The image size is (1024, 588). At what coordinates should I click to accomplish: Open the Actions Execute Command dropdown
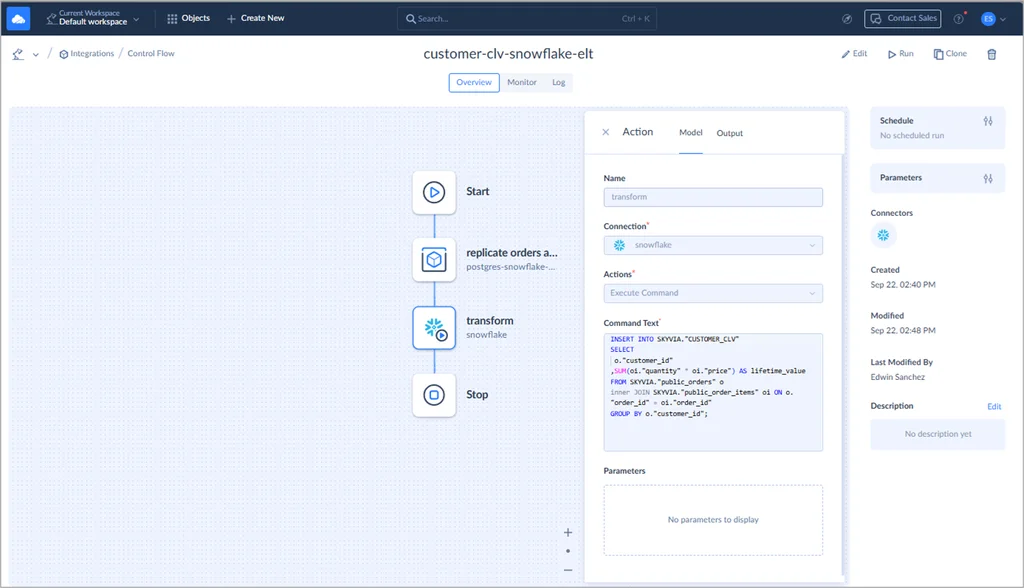713,293
